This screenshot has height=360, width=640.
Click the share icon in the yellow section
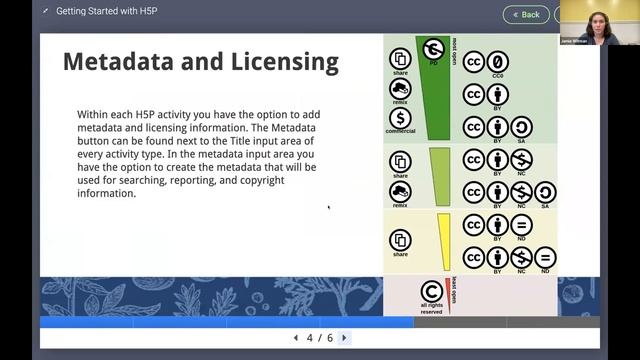pos(400,240)
